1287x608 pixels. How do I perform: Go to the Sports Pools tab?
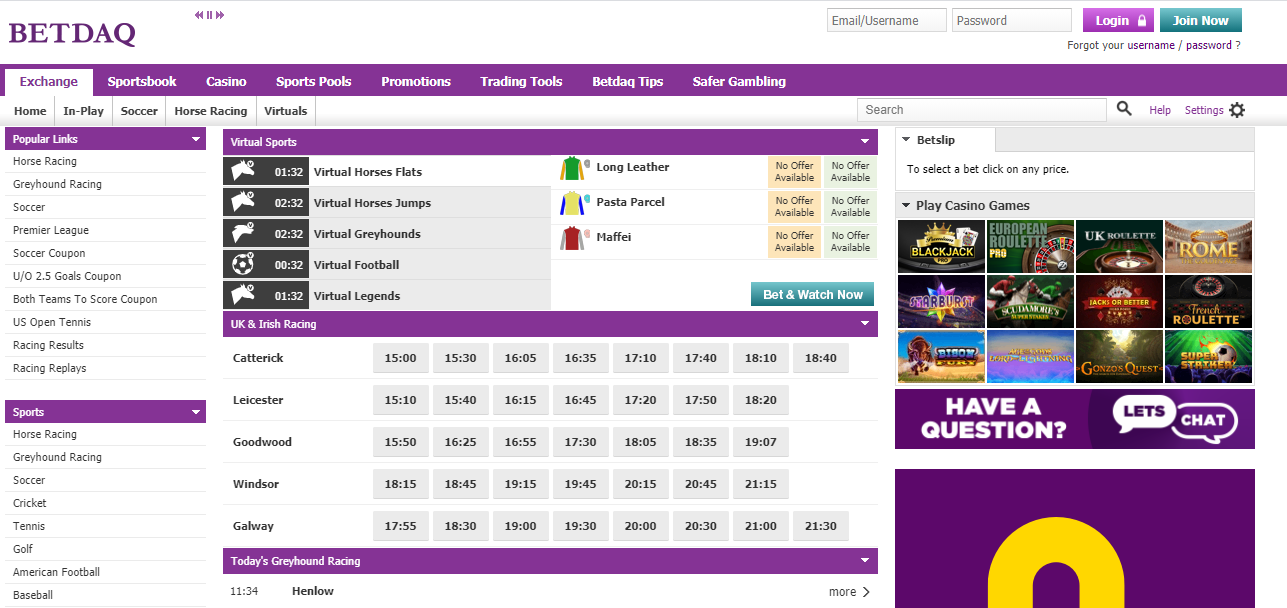point(314,82)
